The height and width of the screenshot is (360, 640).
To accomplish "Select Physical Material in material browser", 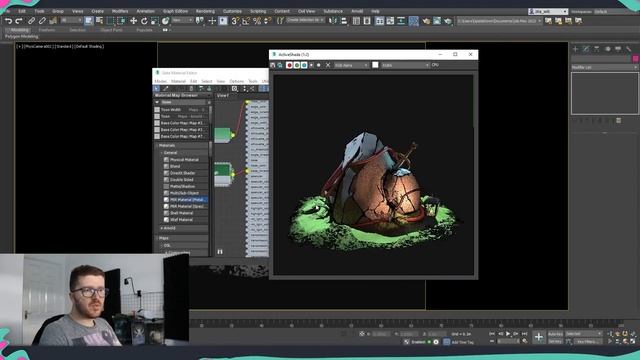I will 184,160.
